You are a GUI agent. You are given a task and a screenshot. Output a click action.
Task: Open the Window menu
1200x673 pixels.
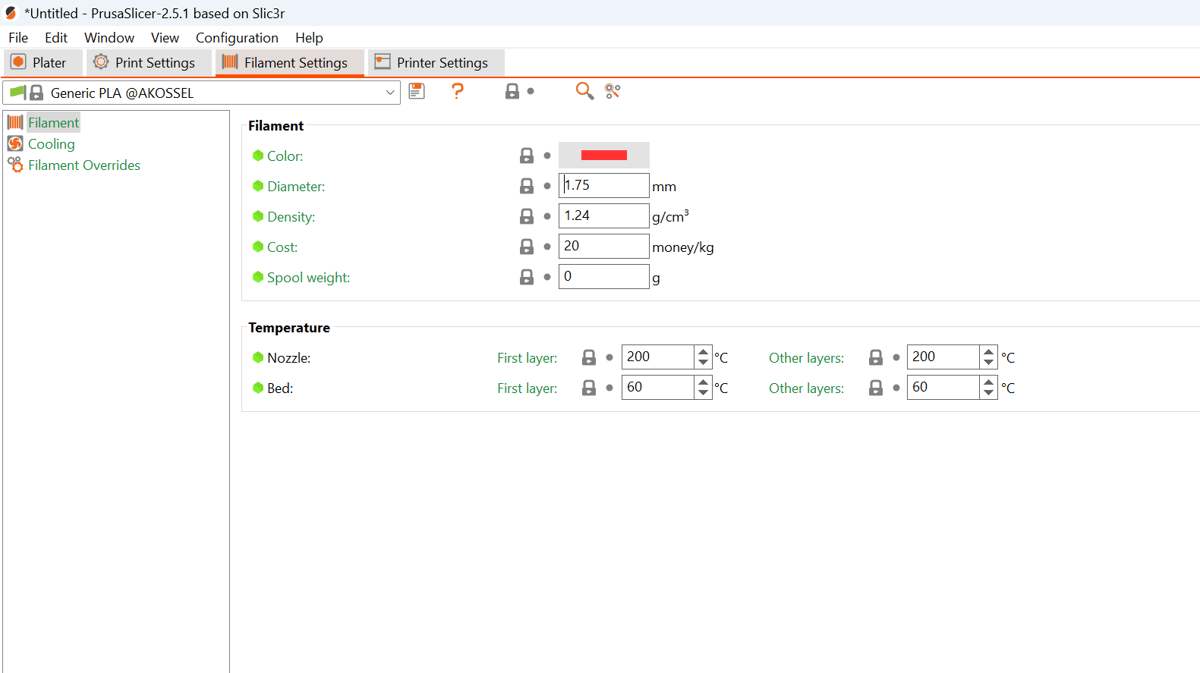(109, 37)
